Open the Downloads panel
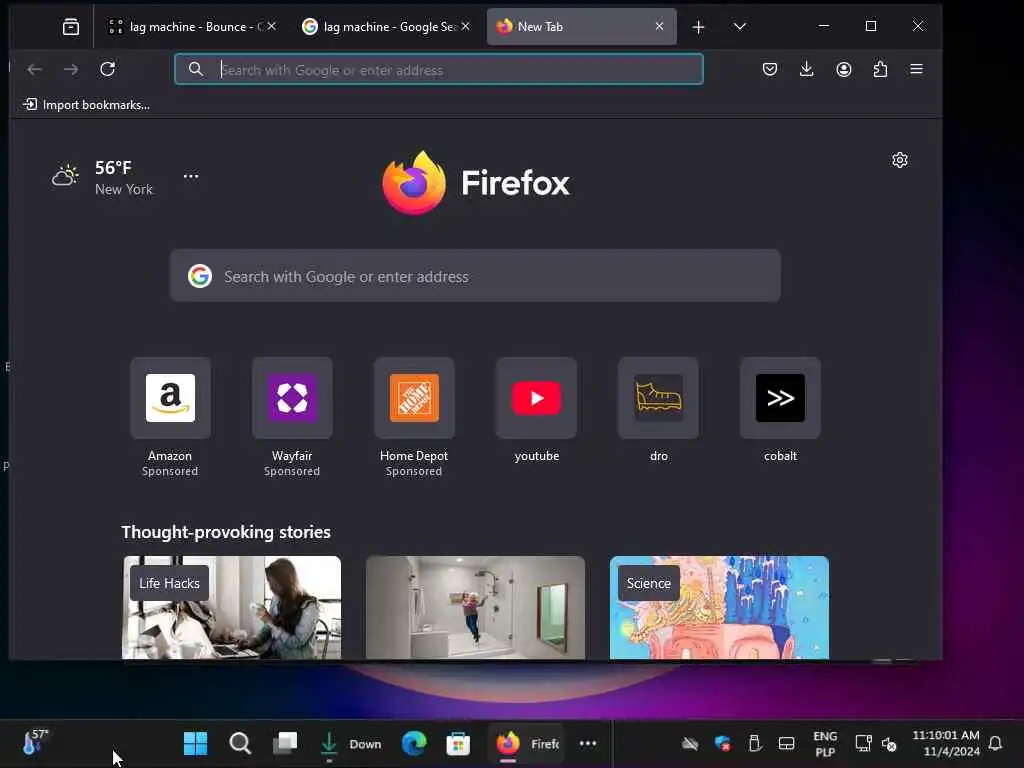 [807, 69]
